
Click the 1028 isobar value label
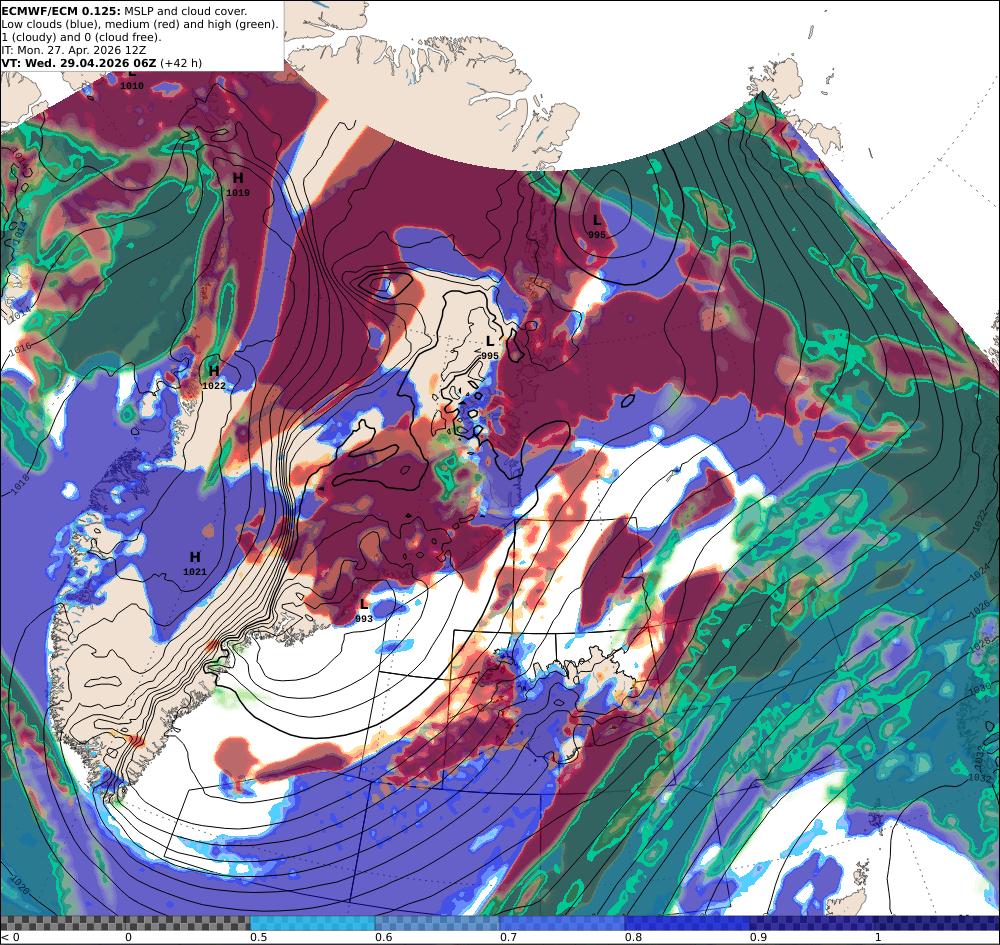(980, 645)
